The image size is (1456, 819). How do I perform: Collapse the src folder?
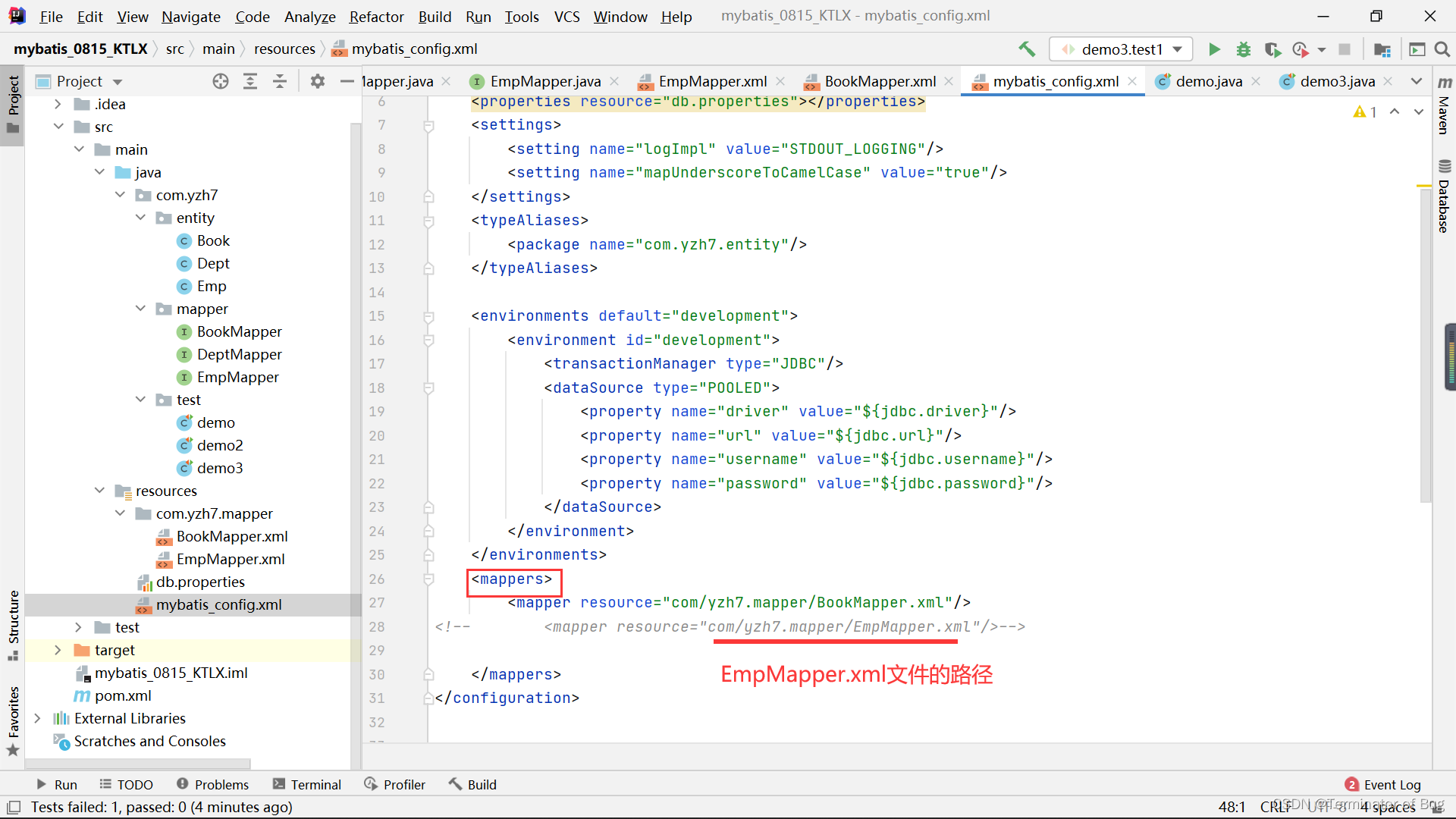pos(58,127)
